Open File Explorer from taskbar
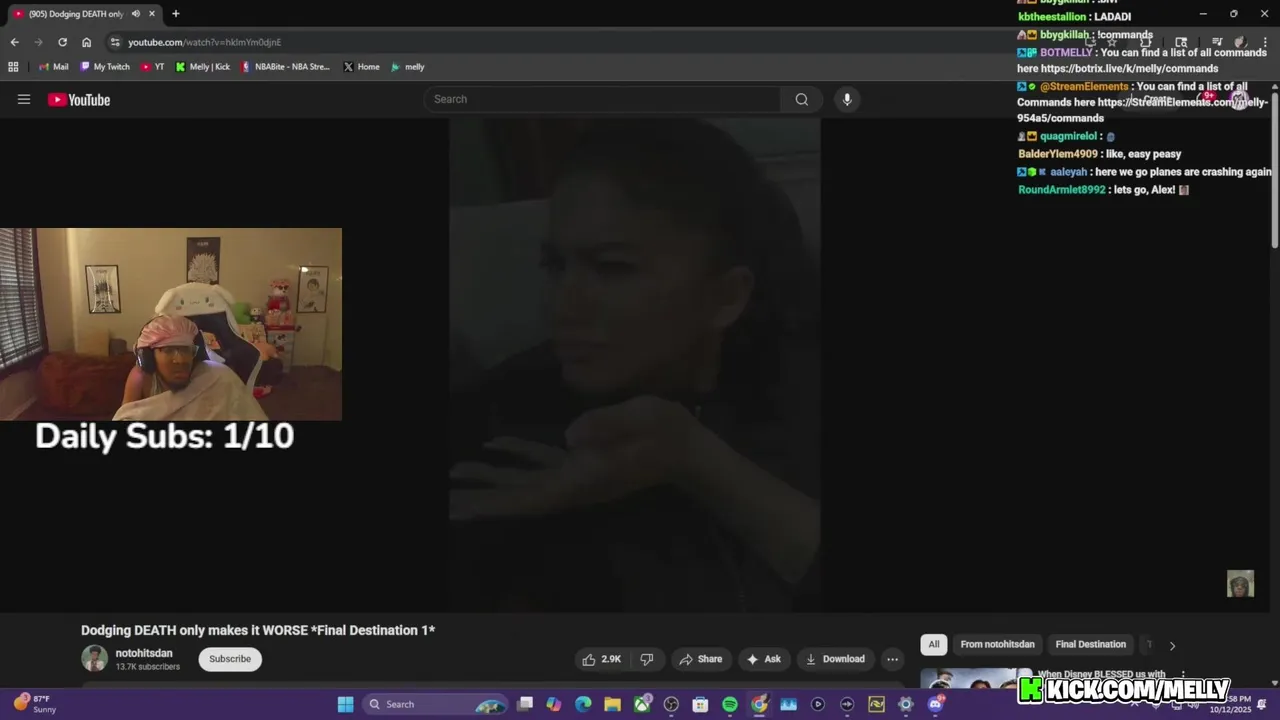This screenshot has width=1280, height=720. [x=612, y=704]
